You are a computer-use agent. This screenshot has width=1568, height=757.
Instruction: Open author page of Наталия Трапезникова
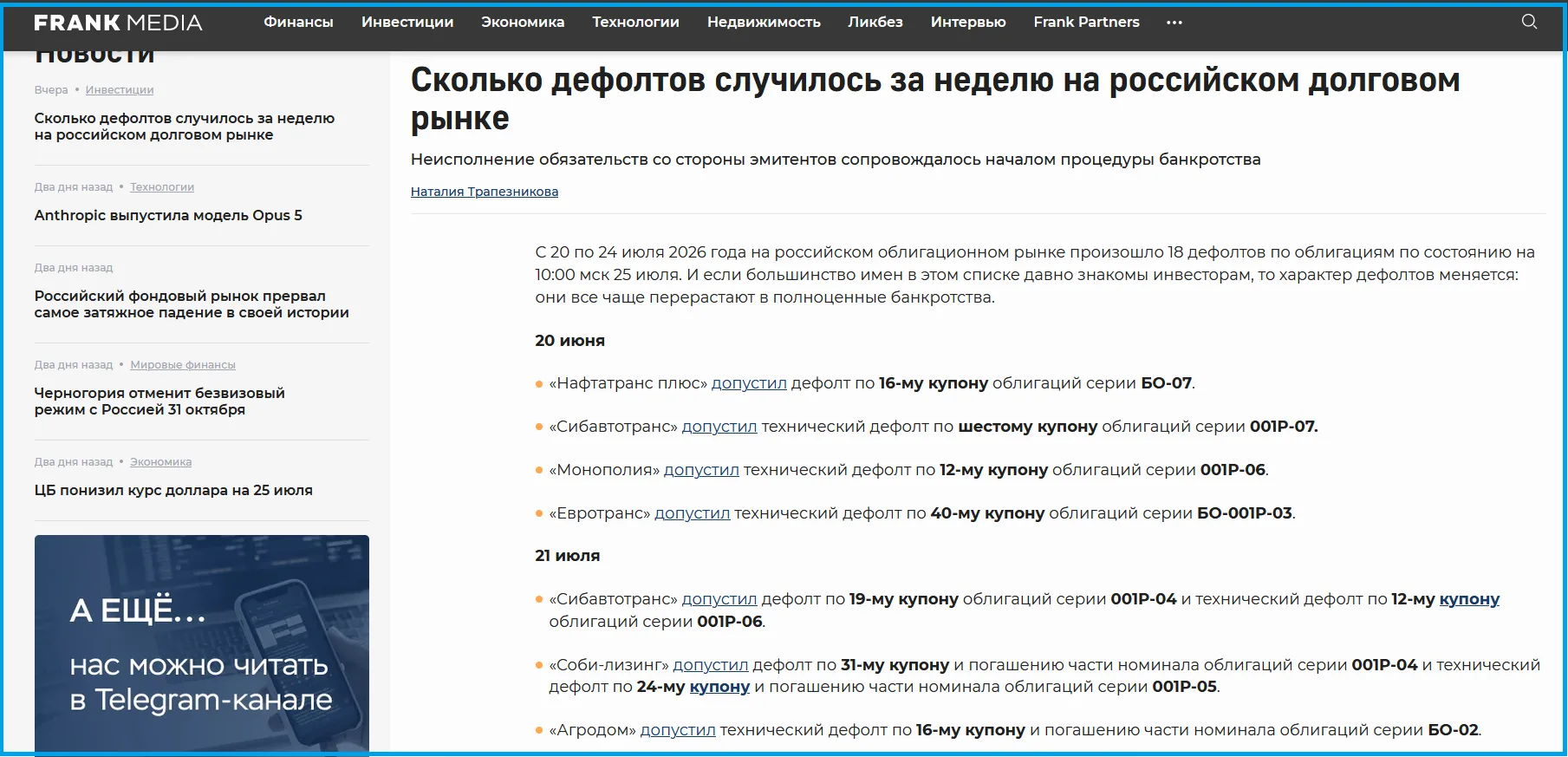click(485, 192)
